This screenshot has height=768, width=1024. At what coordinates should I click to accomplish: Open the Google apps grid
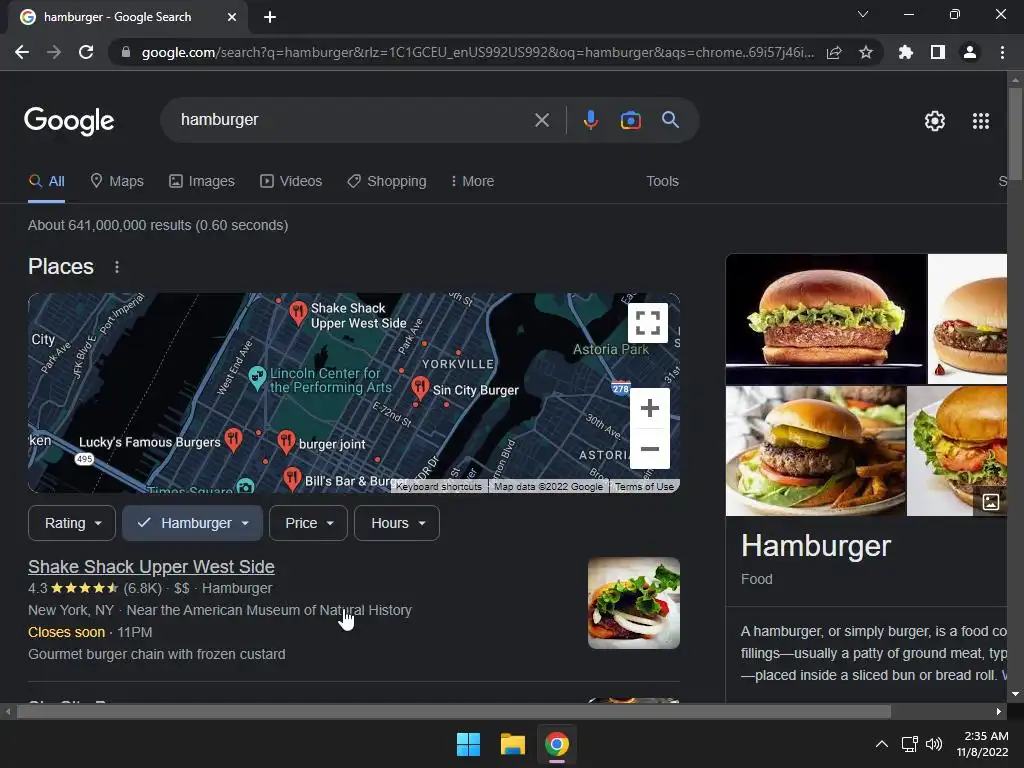(981, 121)
